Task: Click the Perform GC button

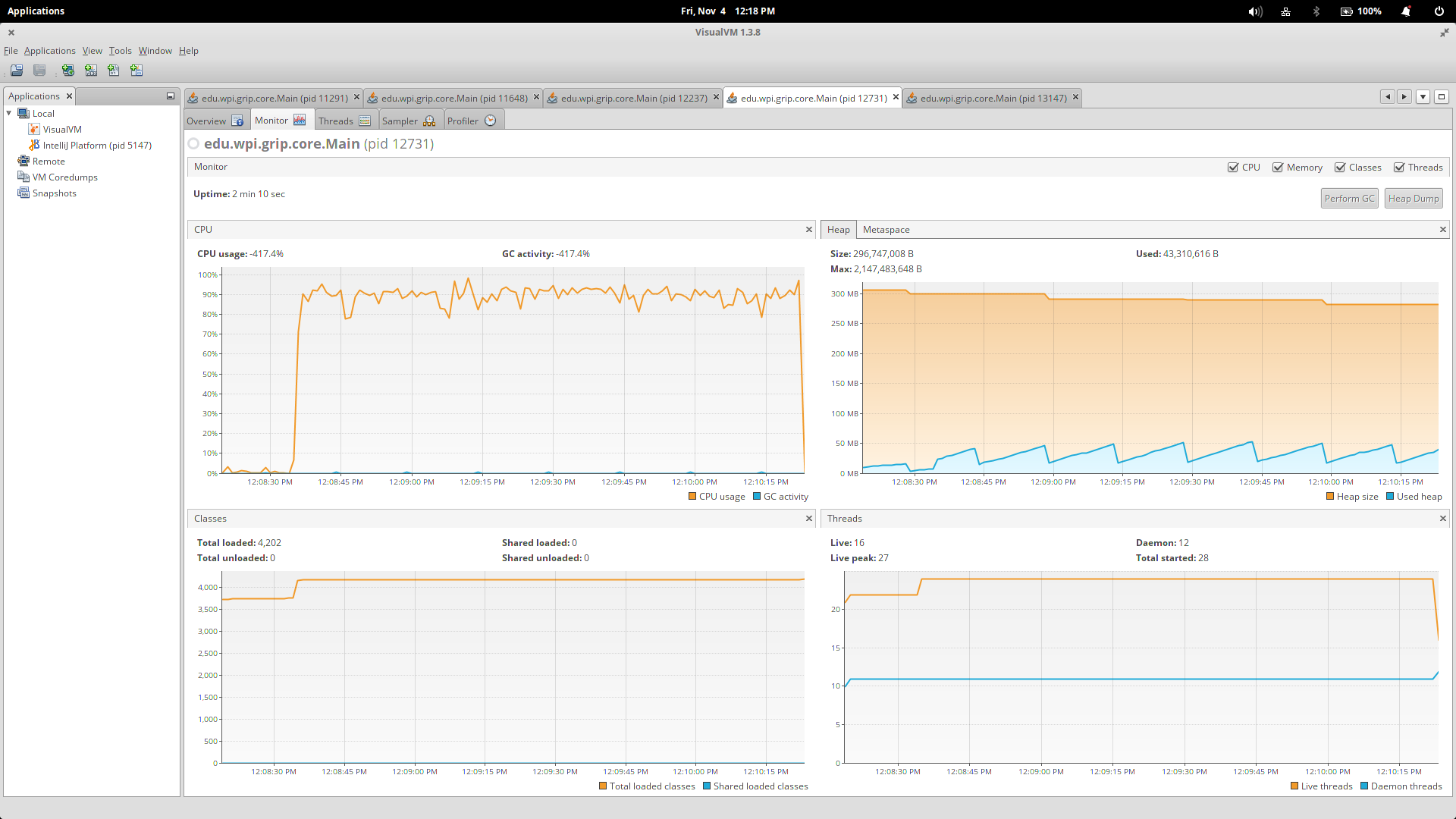Action: [1349, 199]
